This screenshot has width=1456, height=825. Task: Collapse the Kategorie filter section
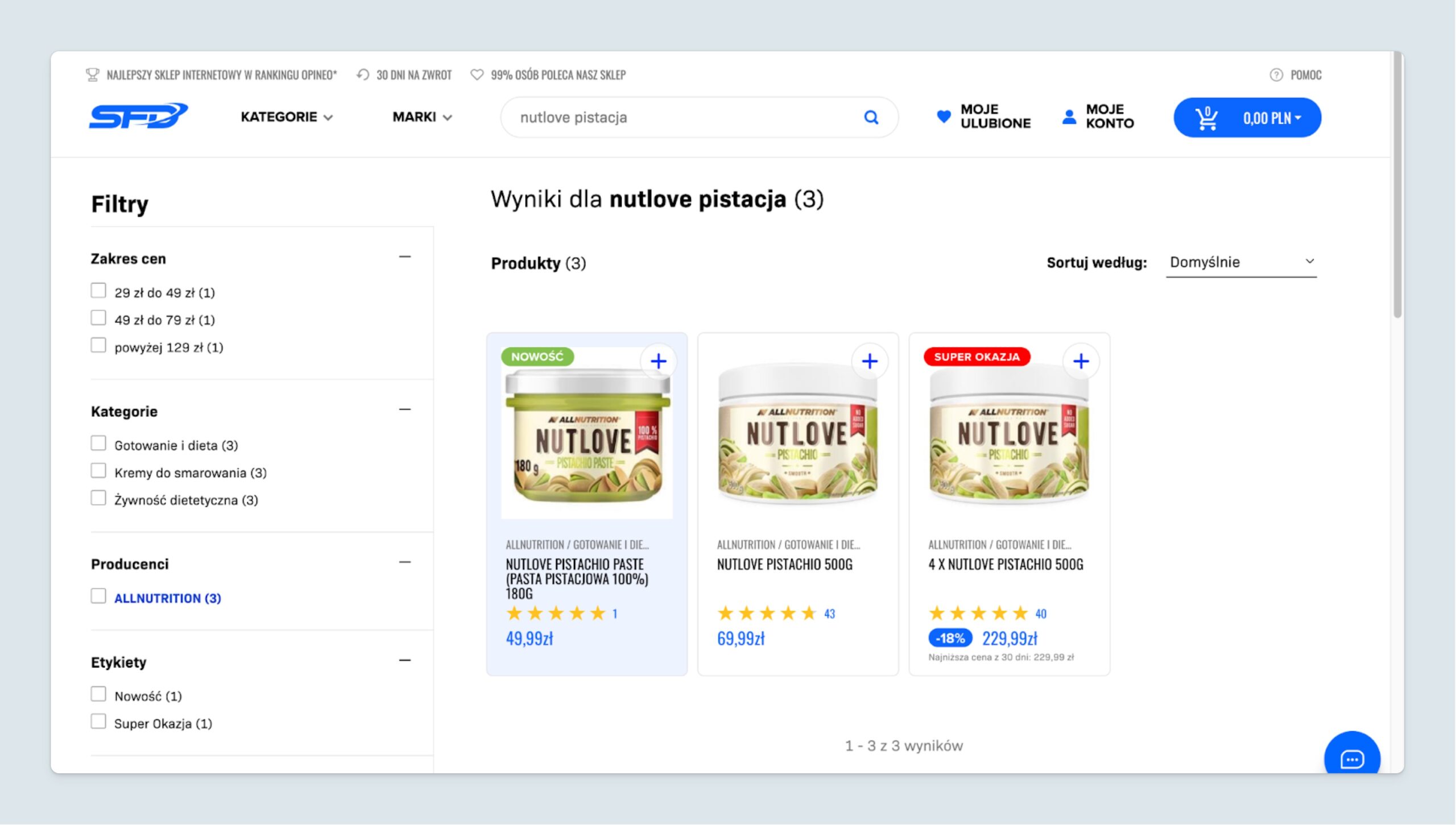point(404,409)
